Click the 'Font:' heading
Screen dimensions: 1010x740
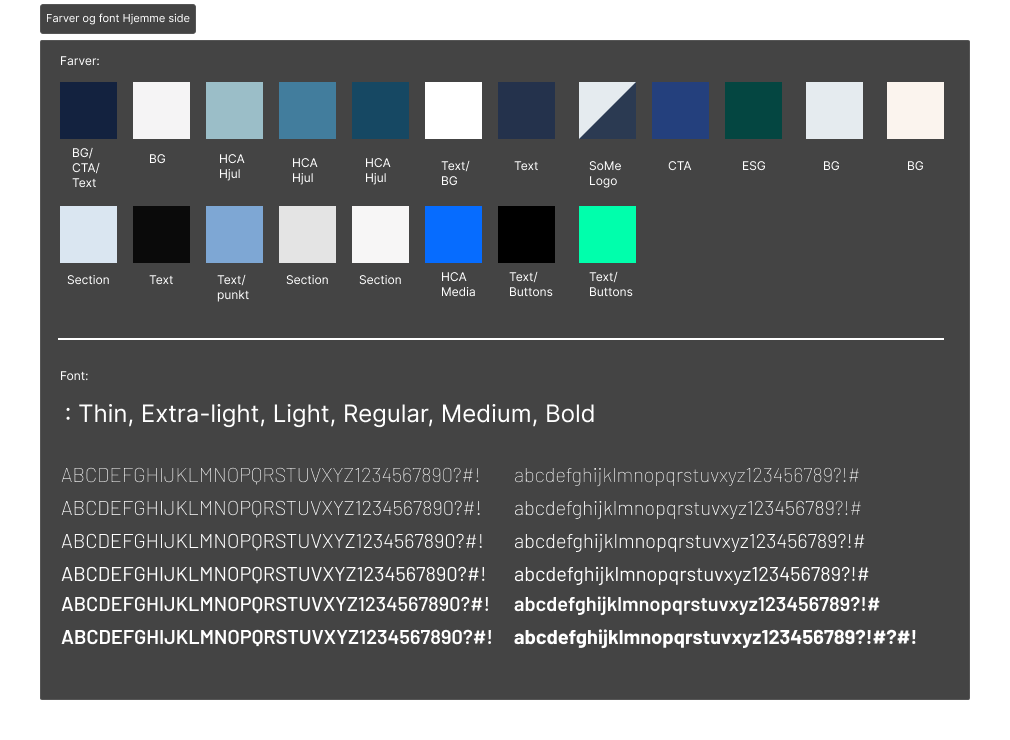(74, 376)
